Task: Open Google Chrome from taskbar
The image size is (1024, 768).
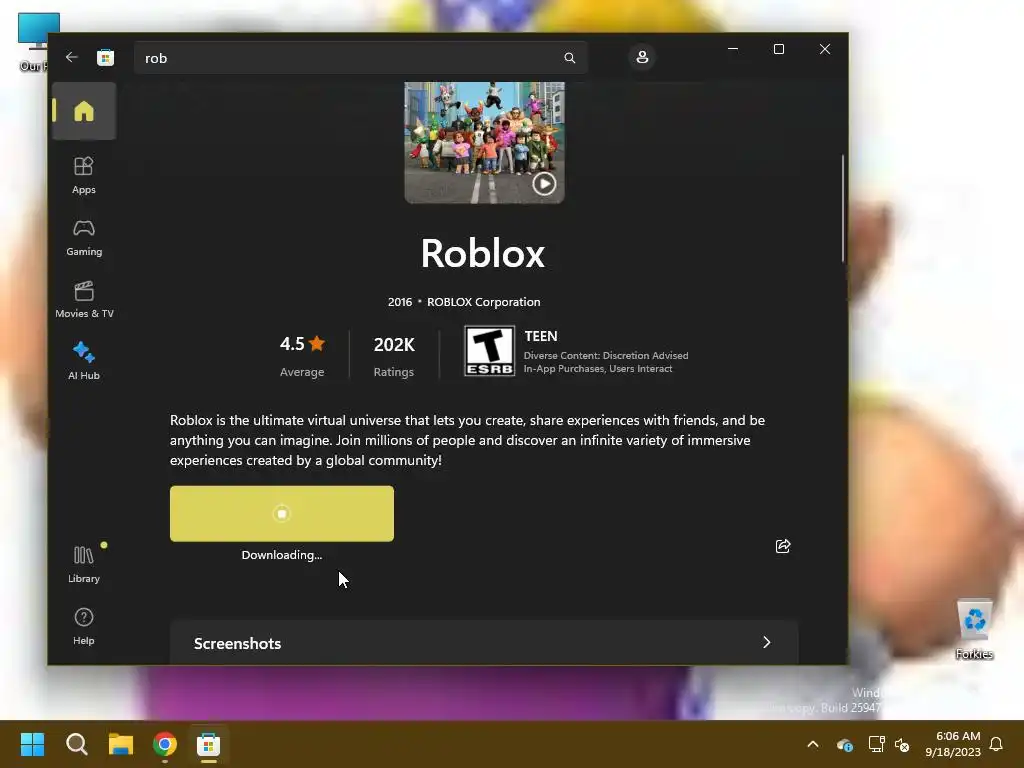Action: (165, 744)
